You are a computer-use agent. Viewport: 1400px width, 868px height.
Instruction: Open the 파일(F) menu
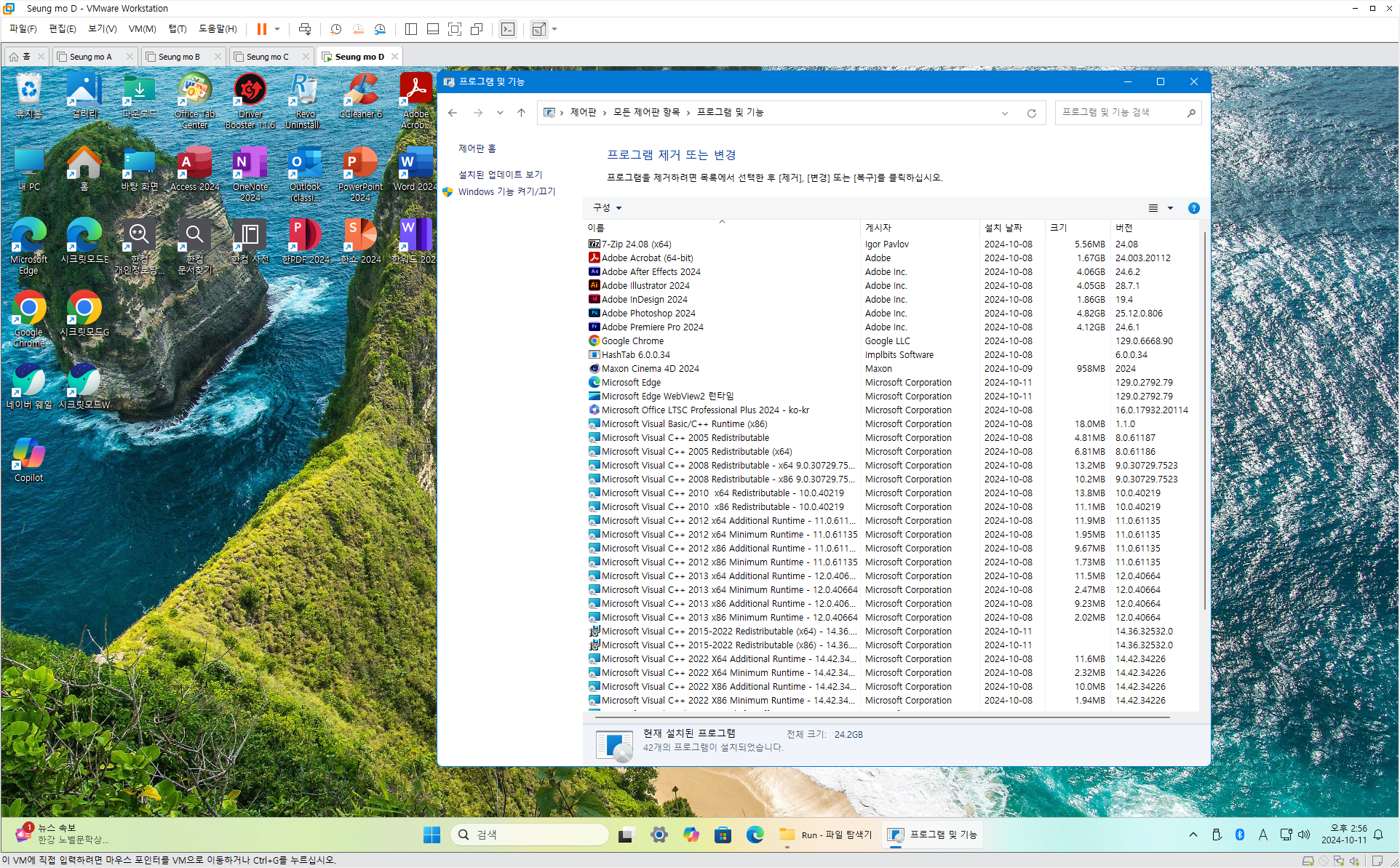point(23,29)
